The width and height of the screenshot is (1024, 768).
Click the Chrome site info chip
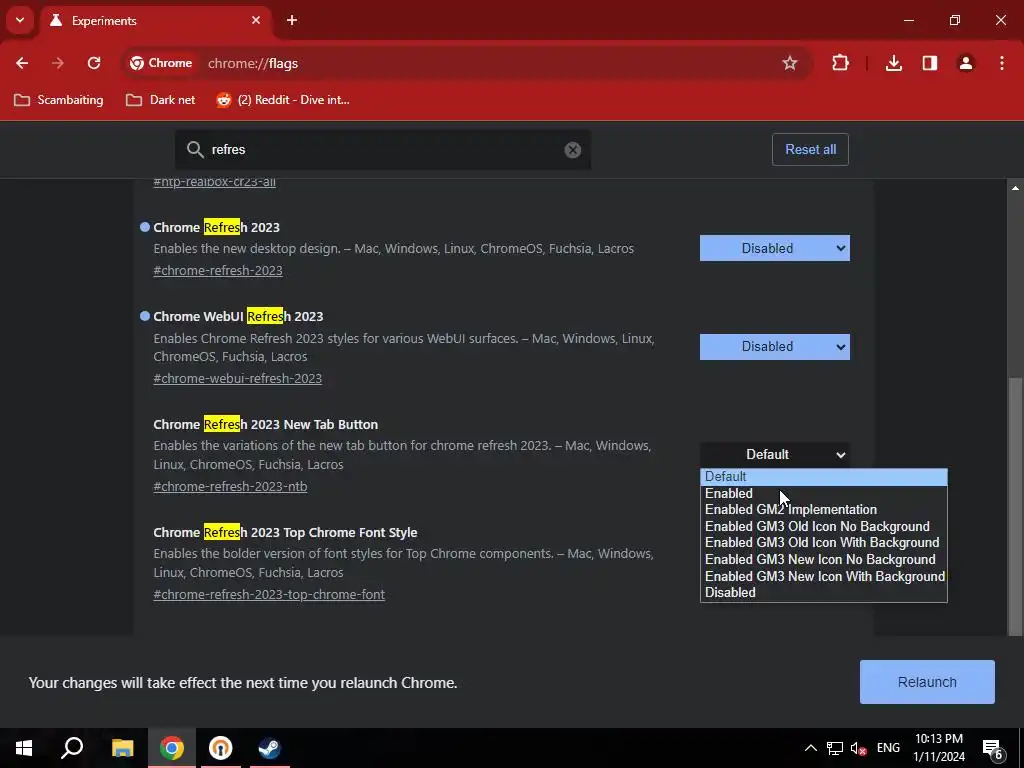click(161, 63)
